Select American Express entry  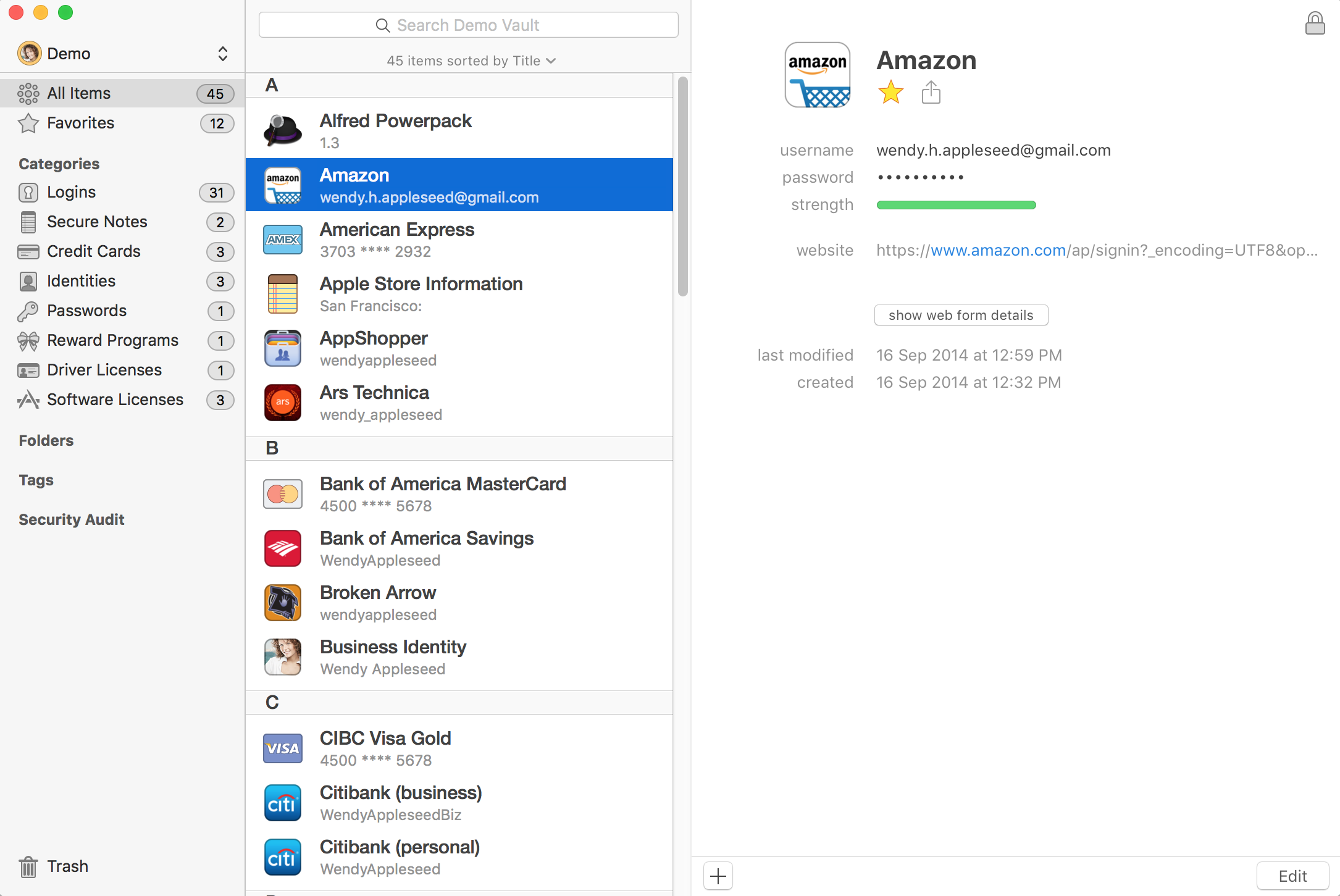point(459,240)
